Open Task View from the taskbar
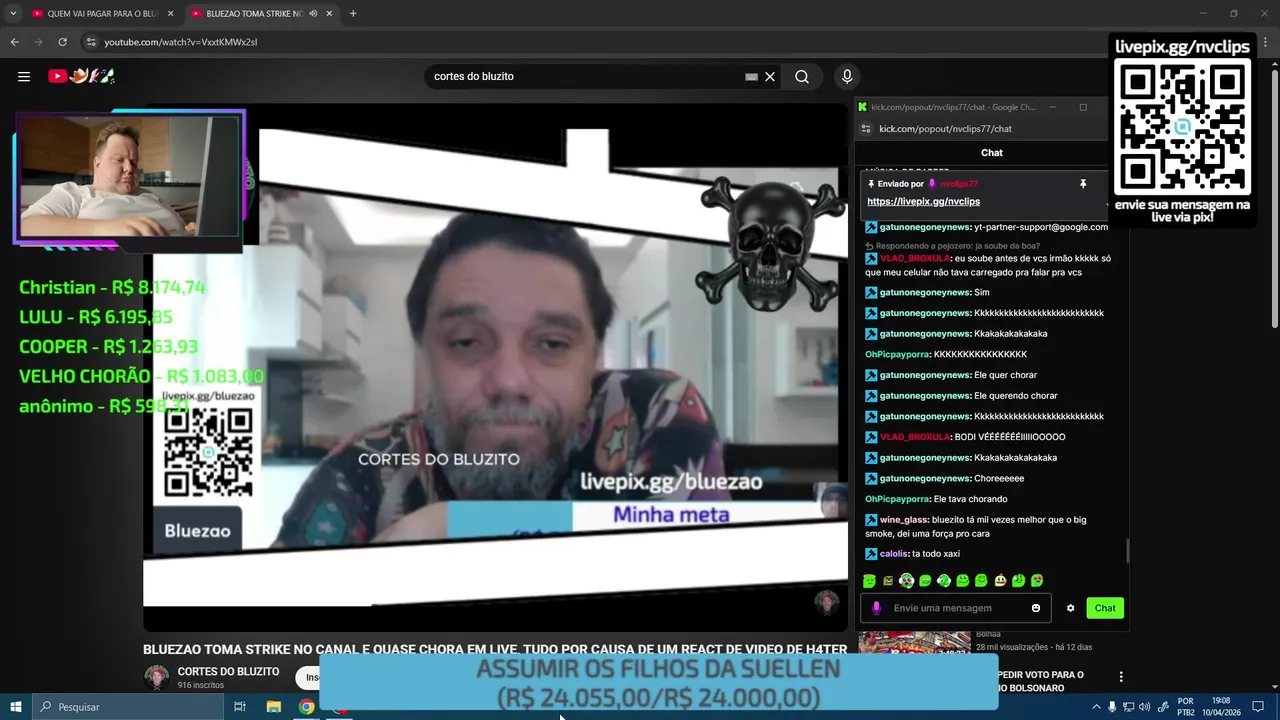The width and height of the screenshot is (1280, 720). pos(240,707)
